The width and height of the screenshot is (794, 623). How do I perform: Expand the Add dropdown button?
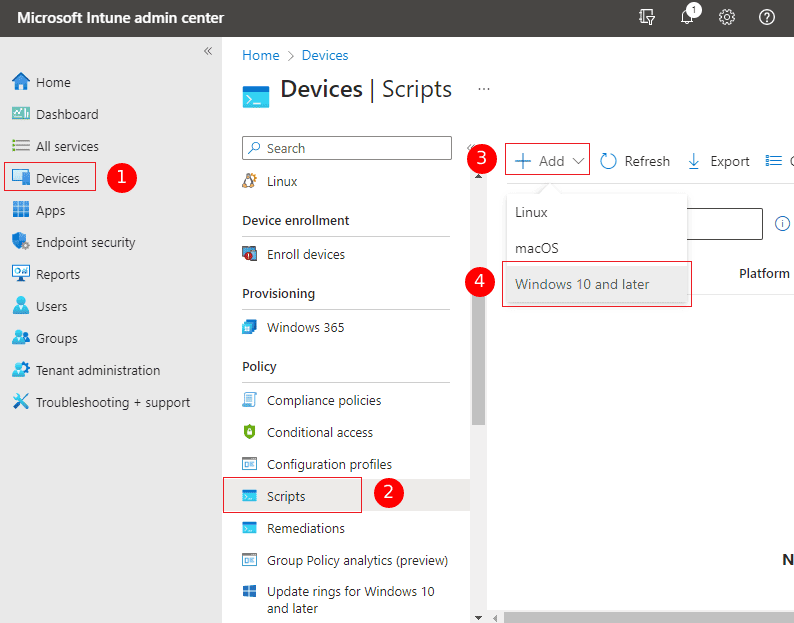click(548, 161)
